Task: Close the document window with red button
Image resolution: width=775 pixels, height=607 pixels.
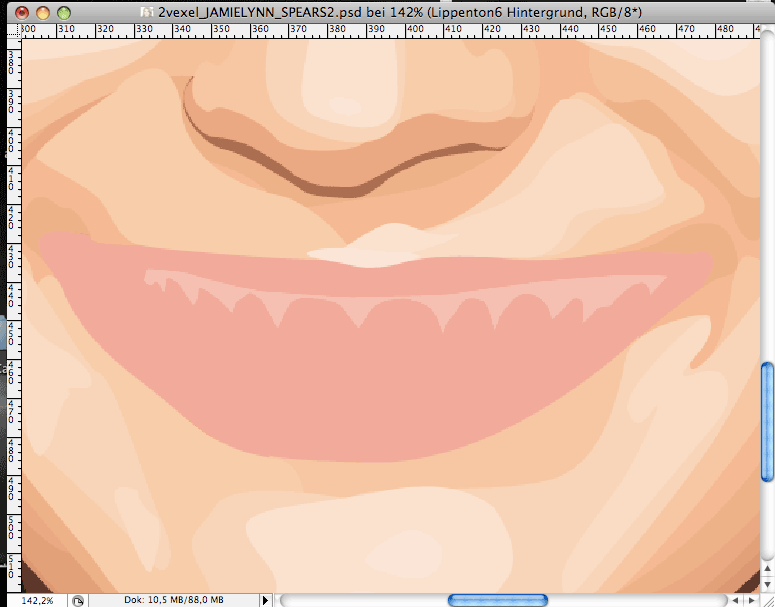Action: coord(22,13)
